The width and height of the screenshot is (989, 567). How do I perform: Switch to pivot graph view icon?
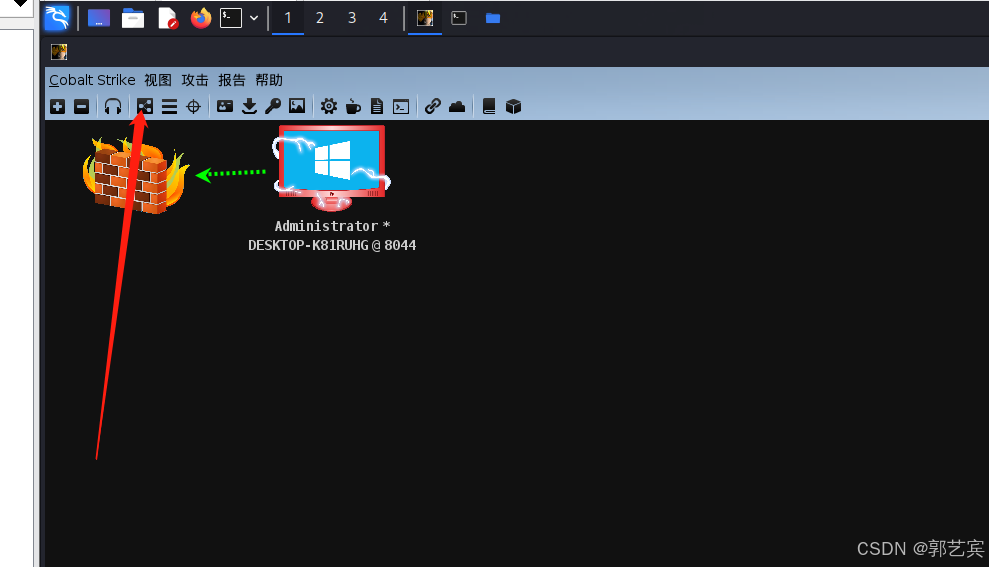tap(145, 107)
